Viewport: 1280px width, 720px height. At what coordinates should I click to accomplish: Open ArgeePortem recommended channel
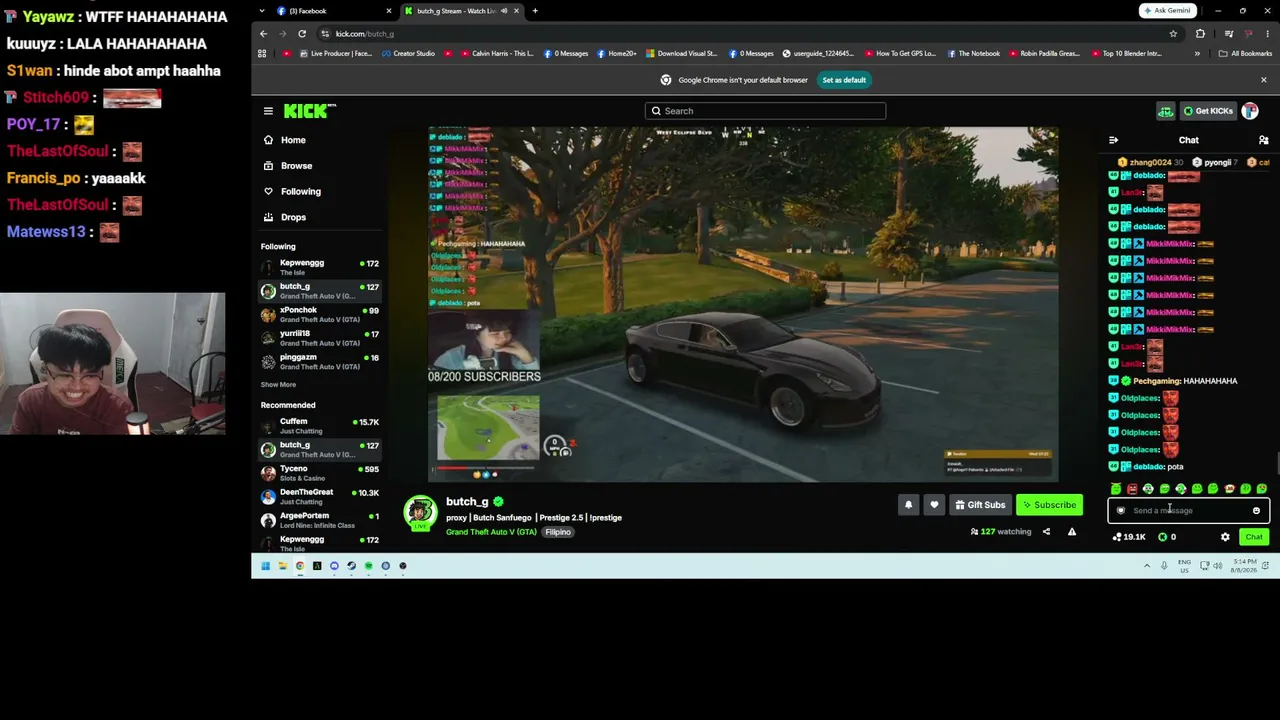pos(320,520)
